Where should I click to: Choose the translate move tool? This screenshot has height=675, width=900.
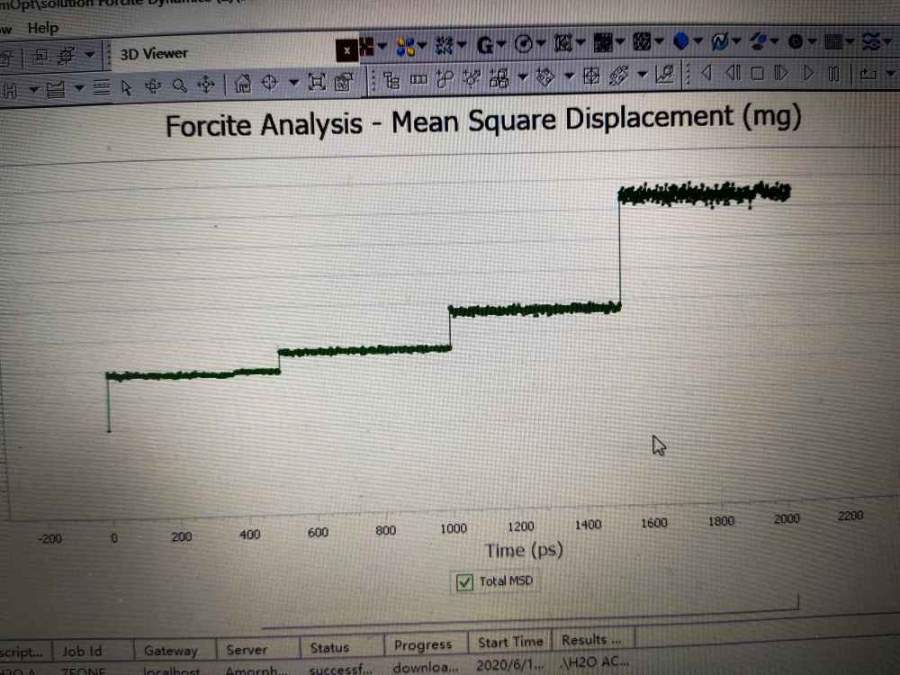[x=207, y=85]
